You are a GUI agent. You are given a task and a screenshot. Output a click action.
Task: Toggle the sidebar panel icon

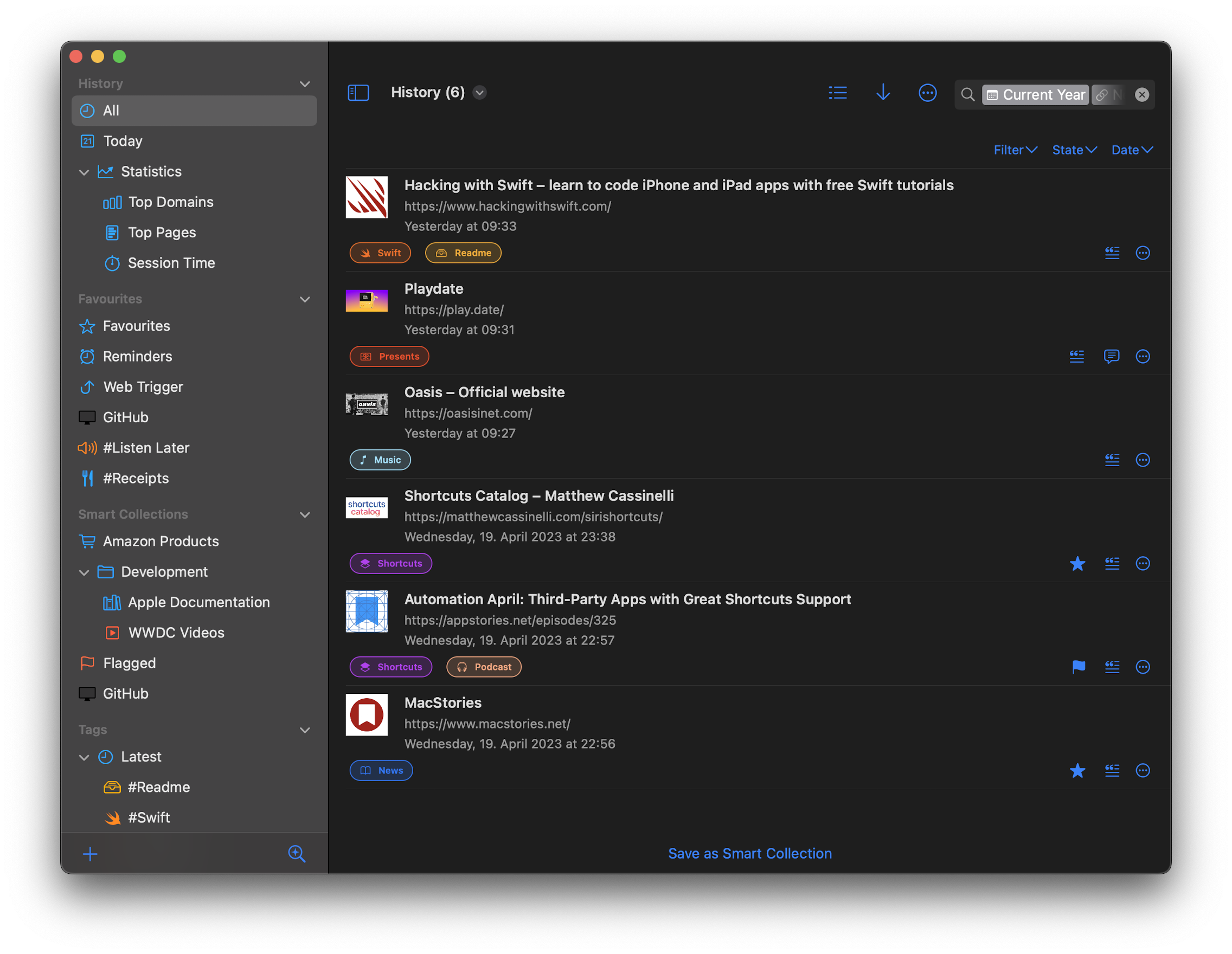(x=358, y=93)
